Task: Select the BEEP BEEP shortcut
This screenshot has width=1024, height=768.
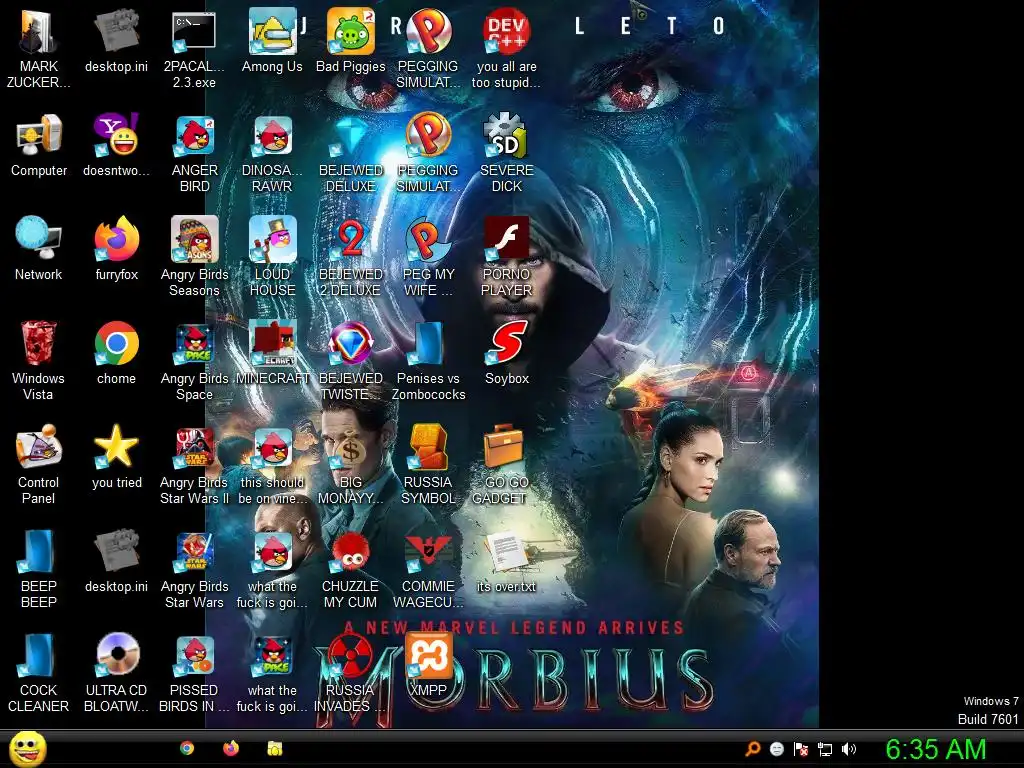Action: coord(39,568)
